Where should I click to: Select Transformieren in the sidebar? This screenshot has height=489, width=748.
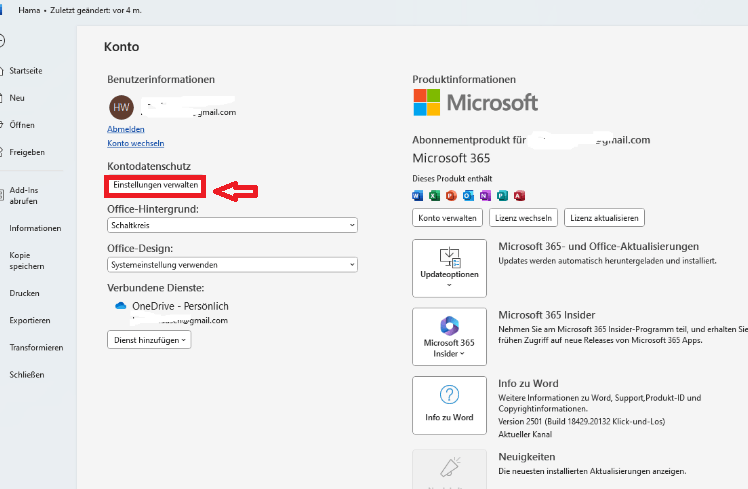pyautogui.click(x=36, y=348)
